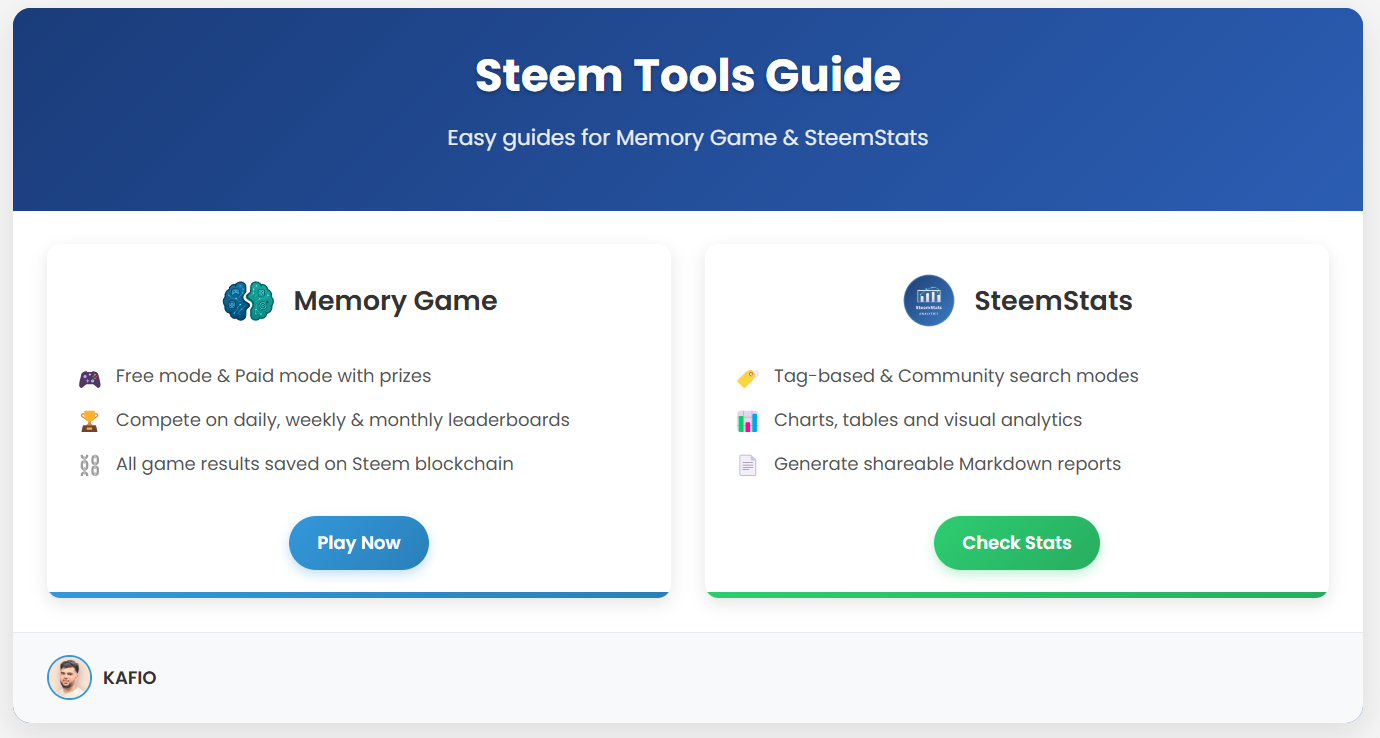This screenshot has width=1380, height=738.
Task: Click the brain icon beside Memory Game
Action: (248, 301)
